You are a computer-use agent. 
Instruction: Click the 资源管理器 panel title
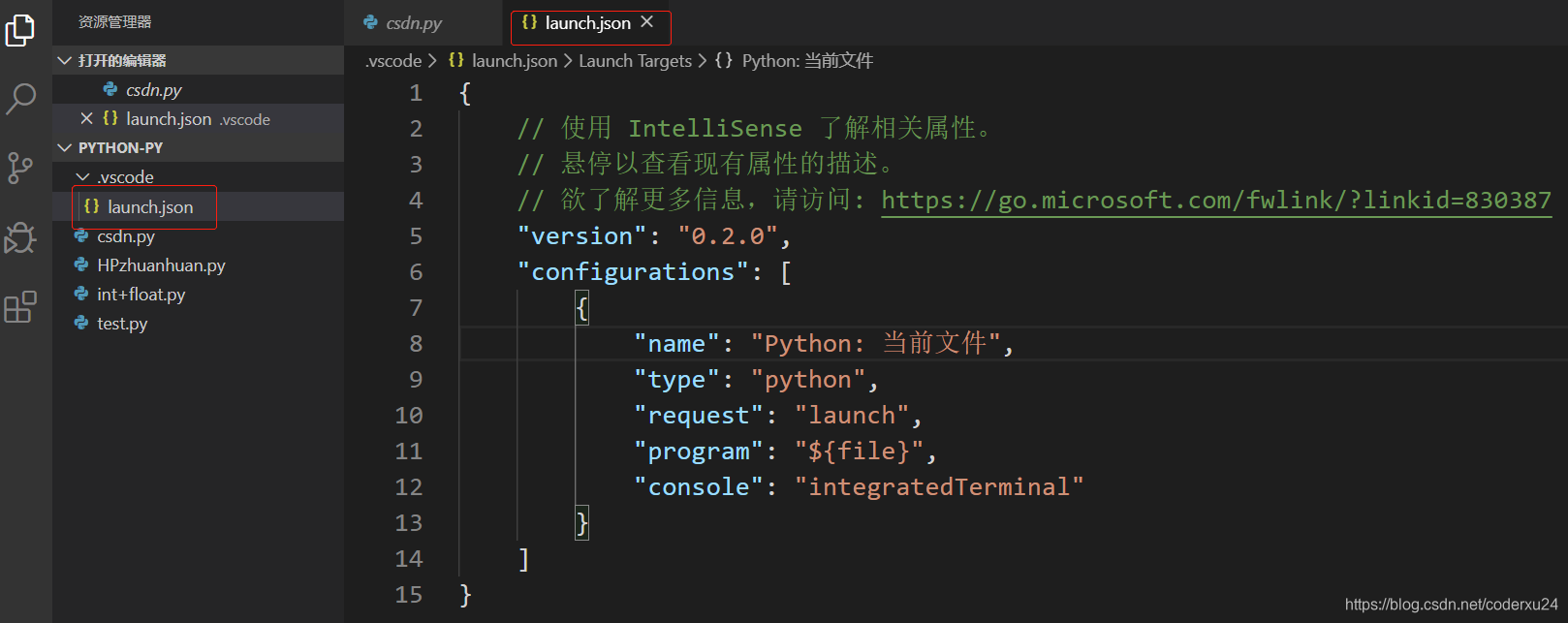[114, 21]
